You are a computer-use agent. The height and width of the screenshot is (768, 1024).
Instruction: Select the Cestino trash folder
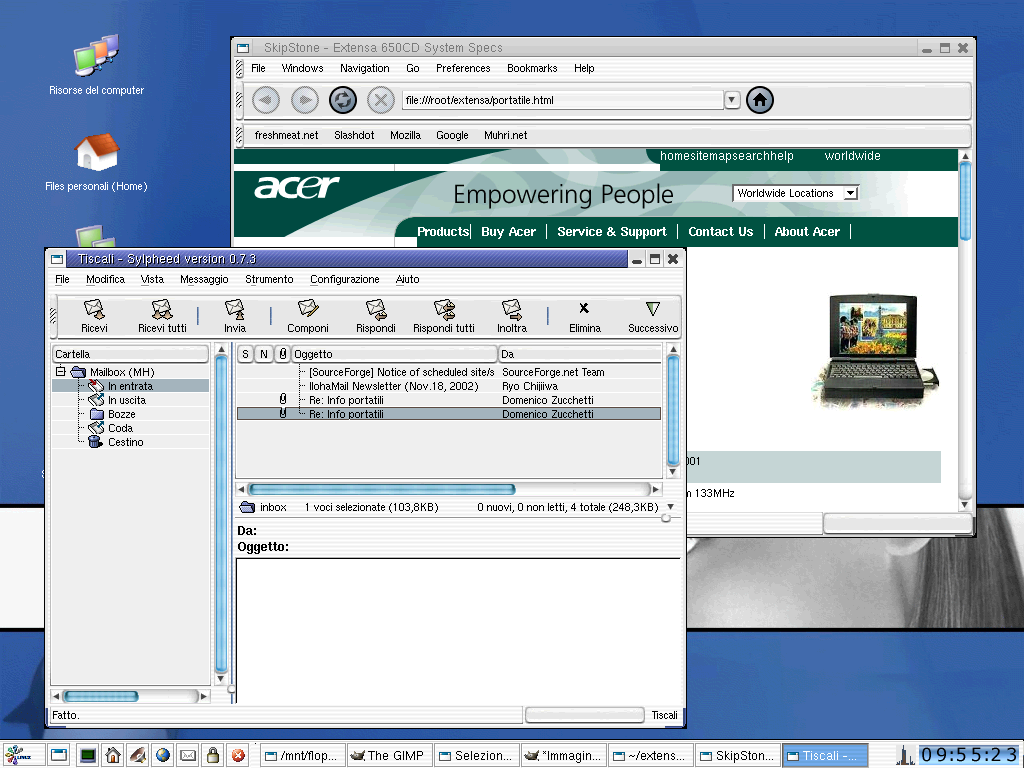click(125, 442)
